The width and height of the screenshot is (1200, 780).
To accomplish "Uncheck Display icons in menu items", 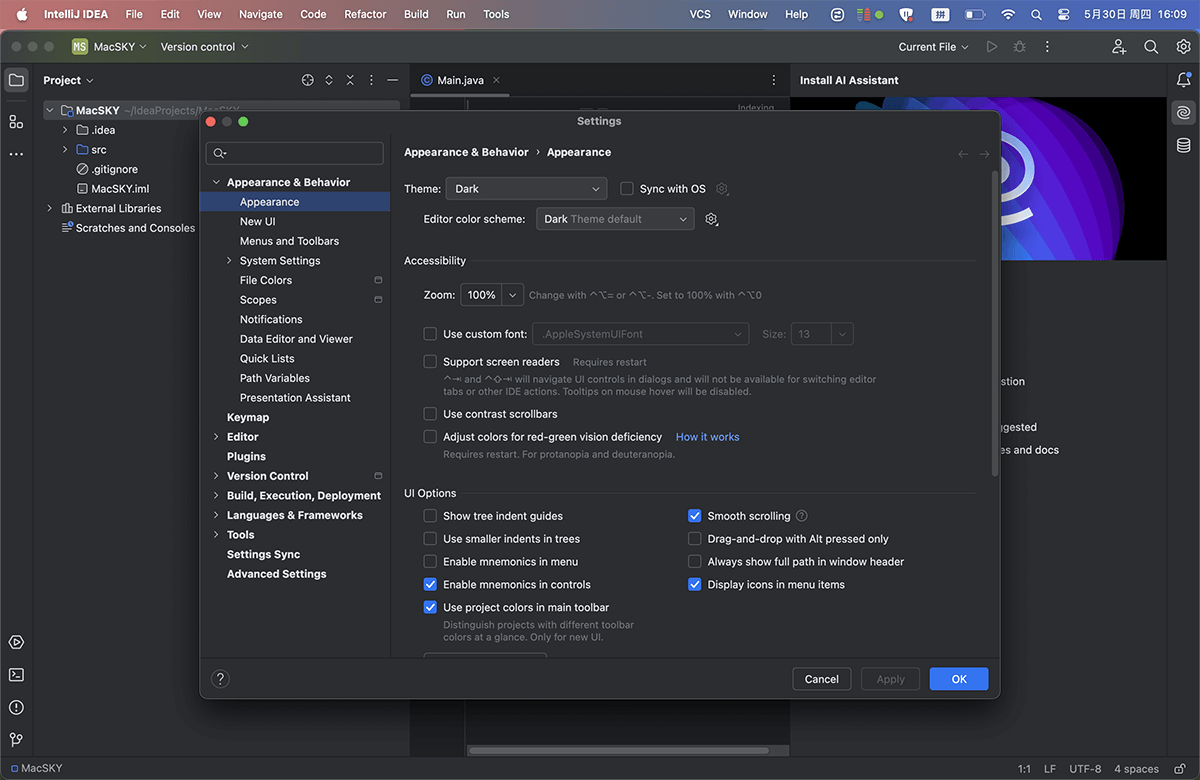I will tap(694, 585).
